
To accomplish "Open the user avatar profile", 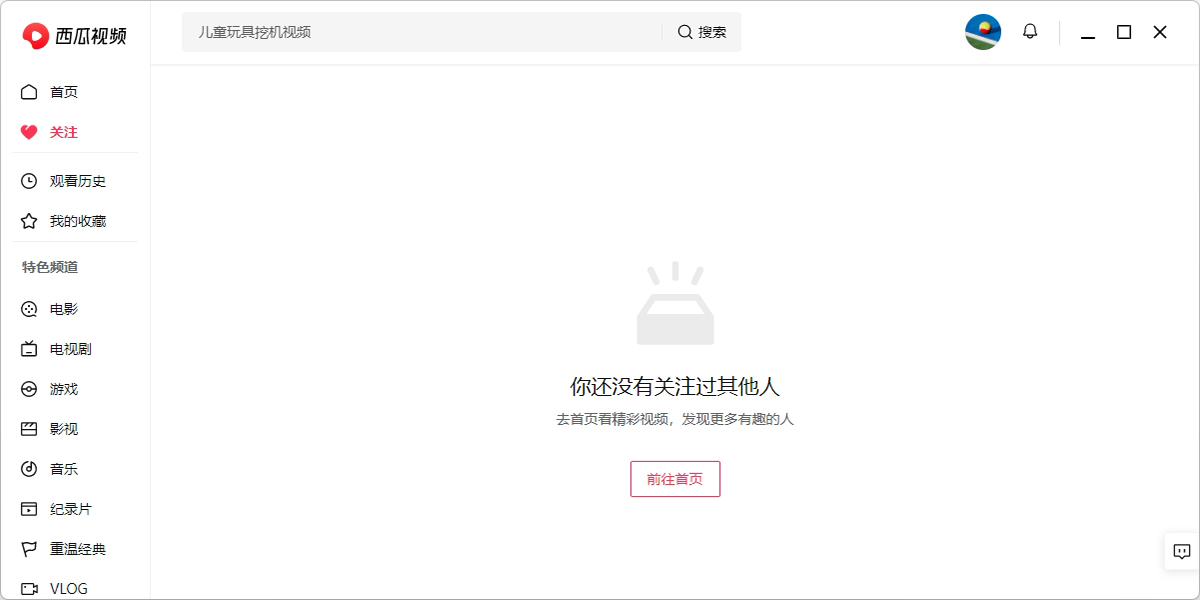I will [983, 32].
